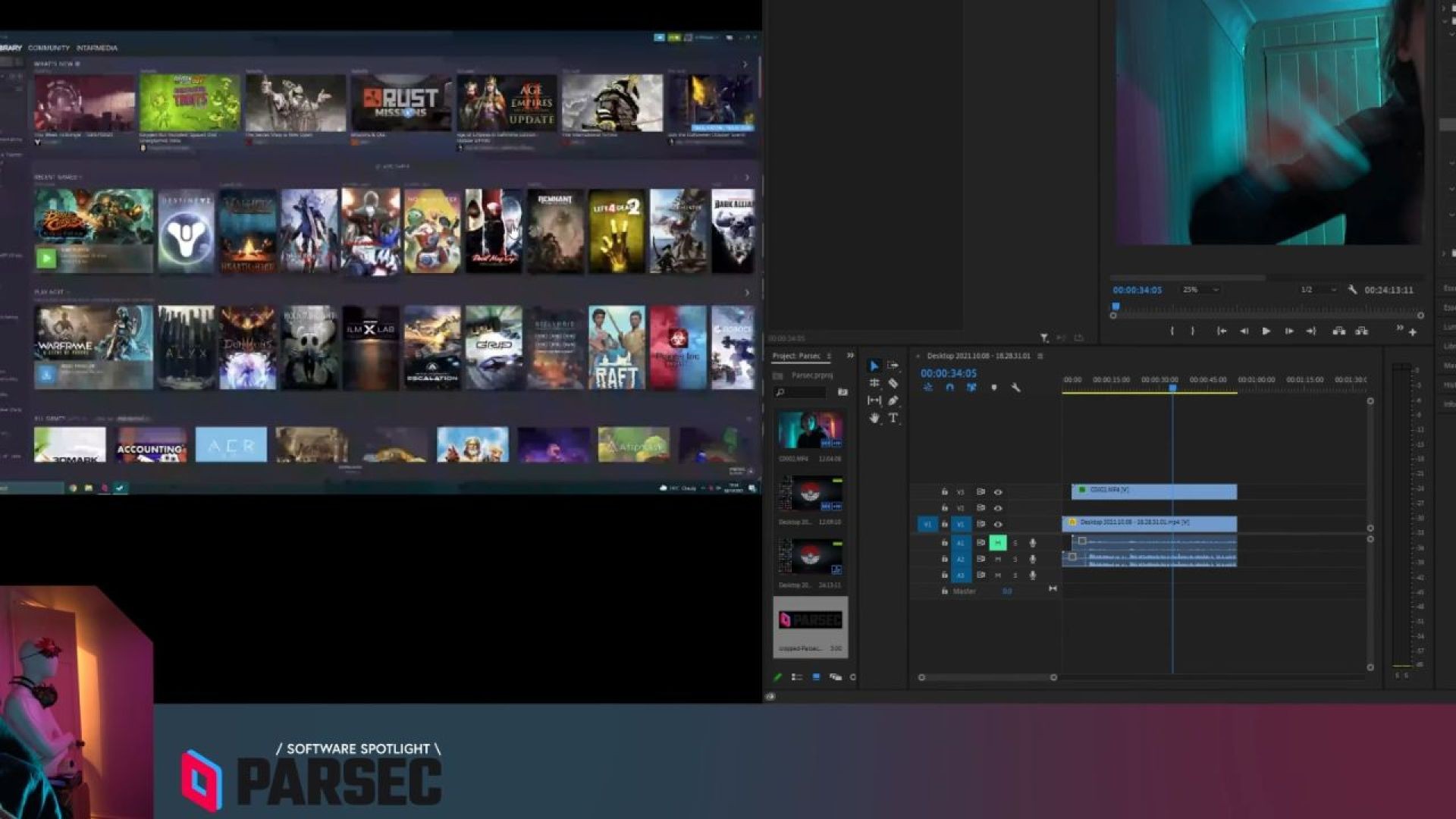Select the Ripple Edit tool

point(874,383)
